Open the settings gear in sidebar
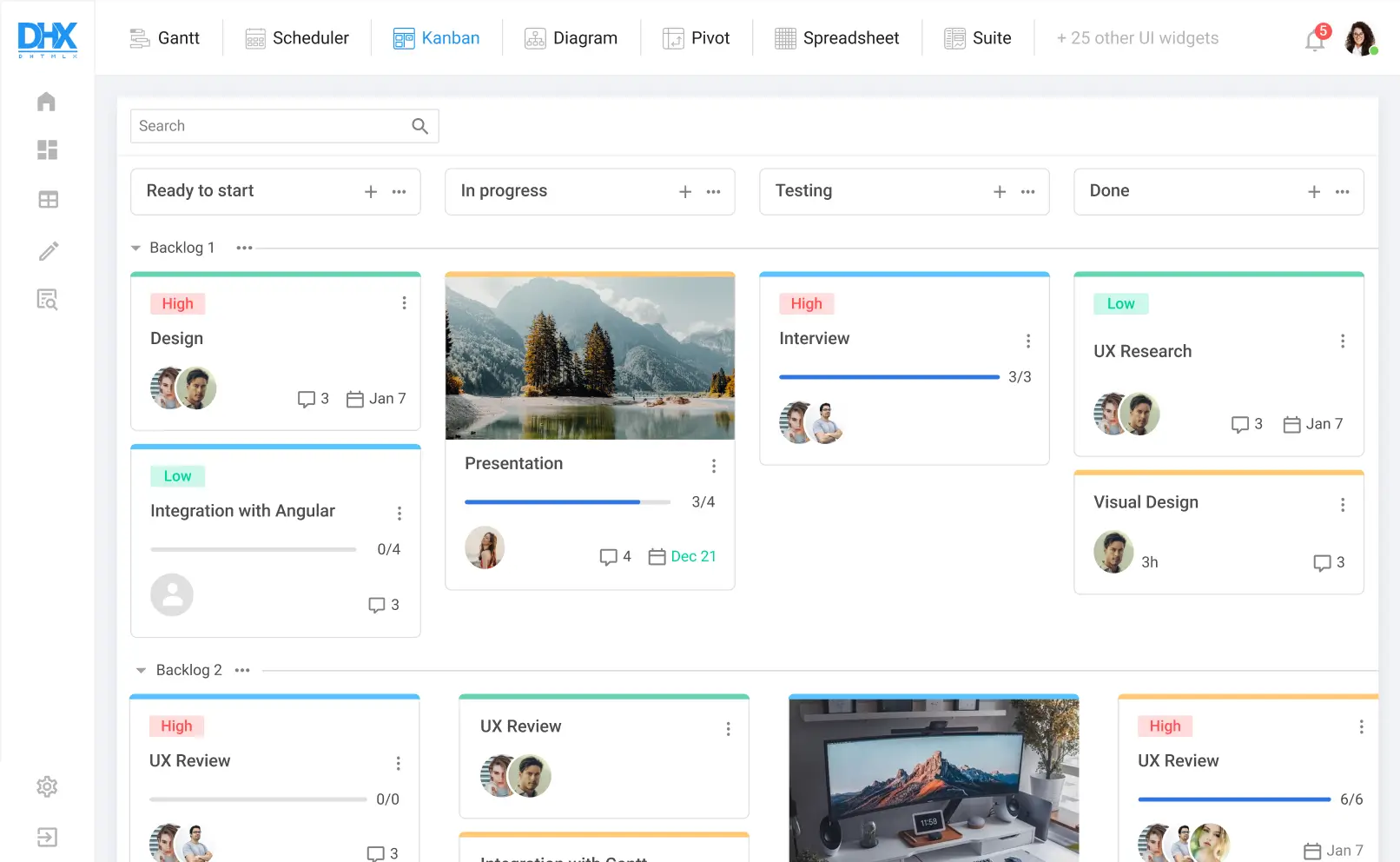1400x862 pixels. coord(47,786)
